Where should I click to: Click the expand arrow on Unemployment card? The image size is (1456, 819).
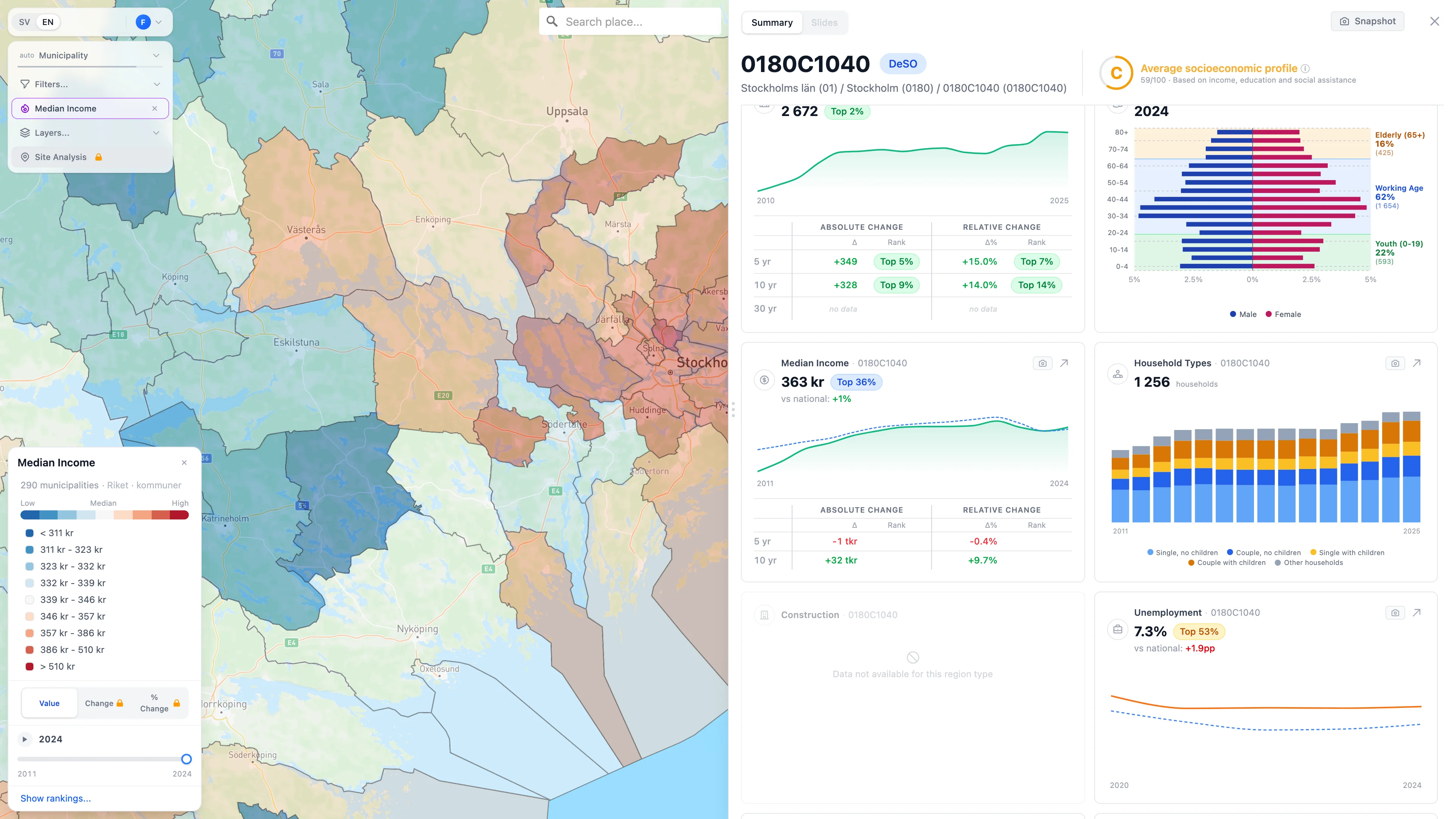click(x=1418, y=613)
